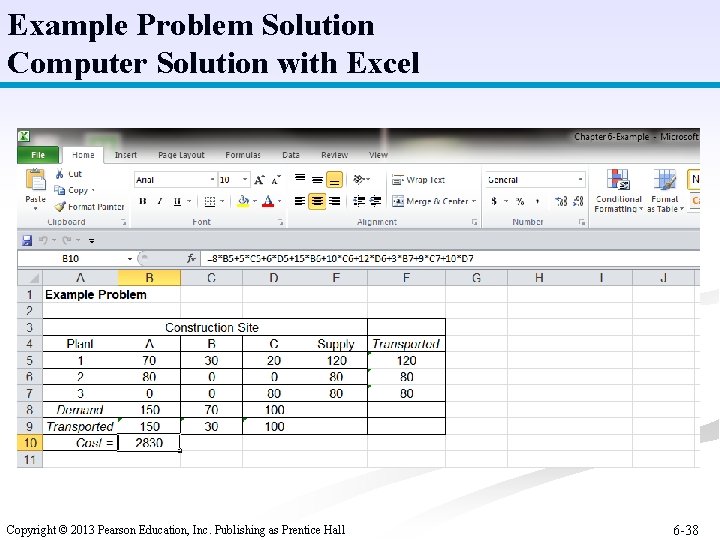Toggle Wrap Text
Screen dimensions: 720x540
pyautogui.click(x=418, y=180)
